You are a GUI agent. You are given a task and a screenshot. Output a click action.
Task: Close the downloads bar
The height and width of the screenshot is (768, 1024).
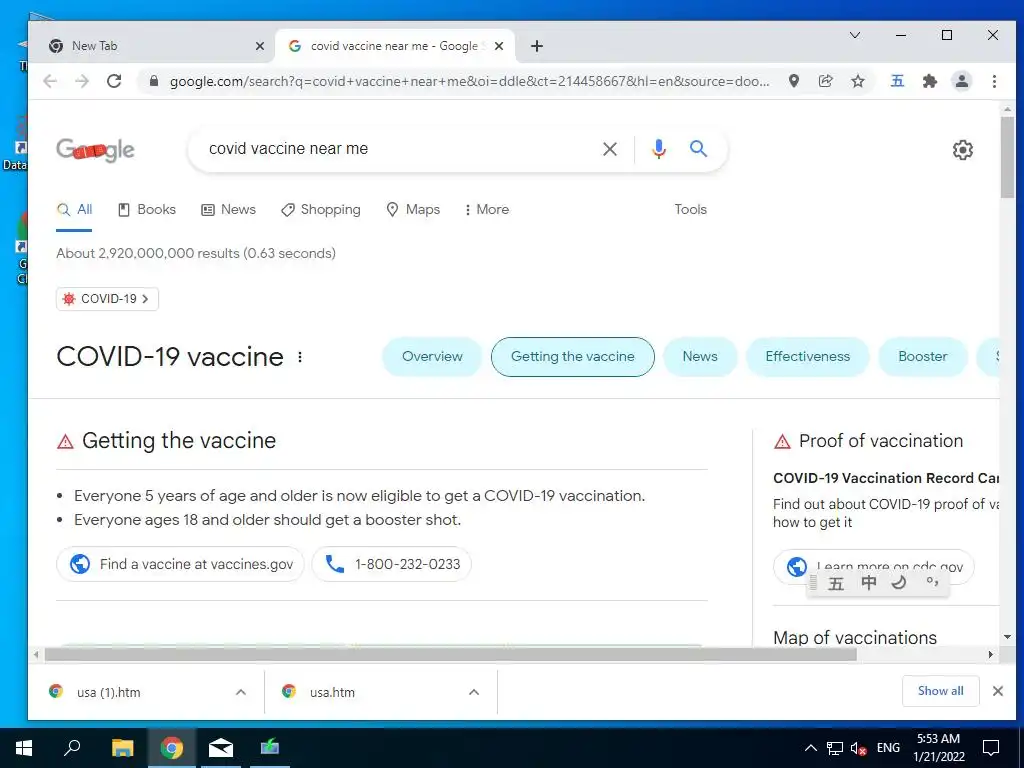(x=997, y=691)
